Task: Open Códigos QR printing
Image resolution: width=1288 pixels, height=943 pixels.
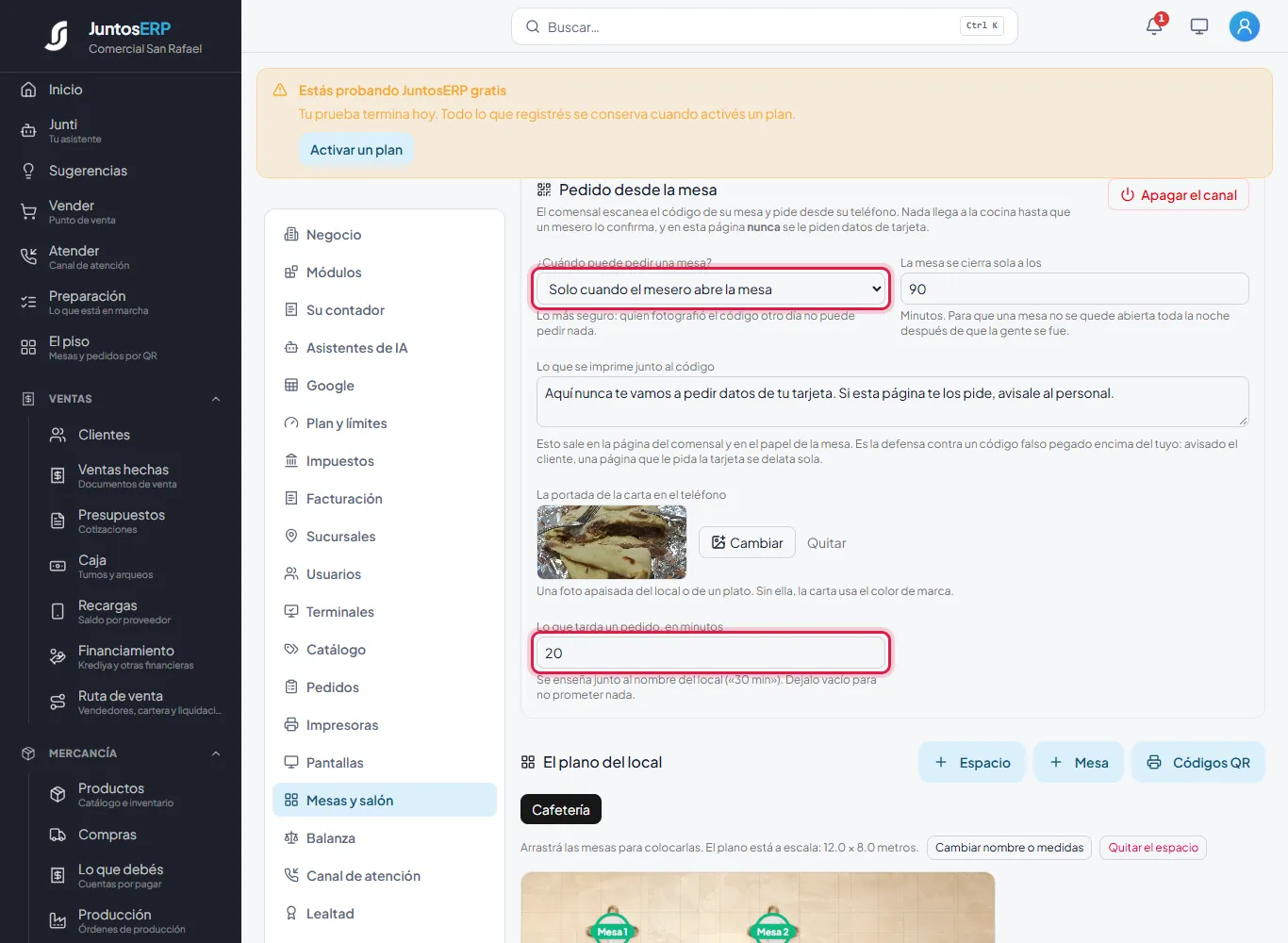Action: [x=1198, y=763]
